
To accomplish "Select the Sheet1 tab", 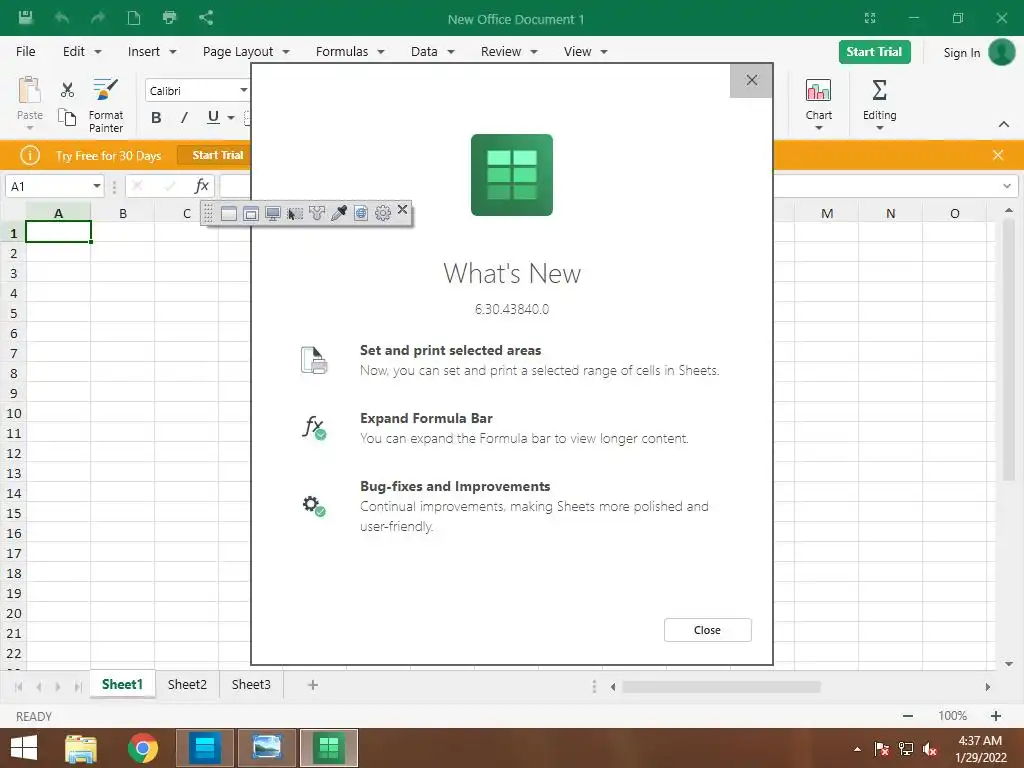I will tap(122, 684).
